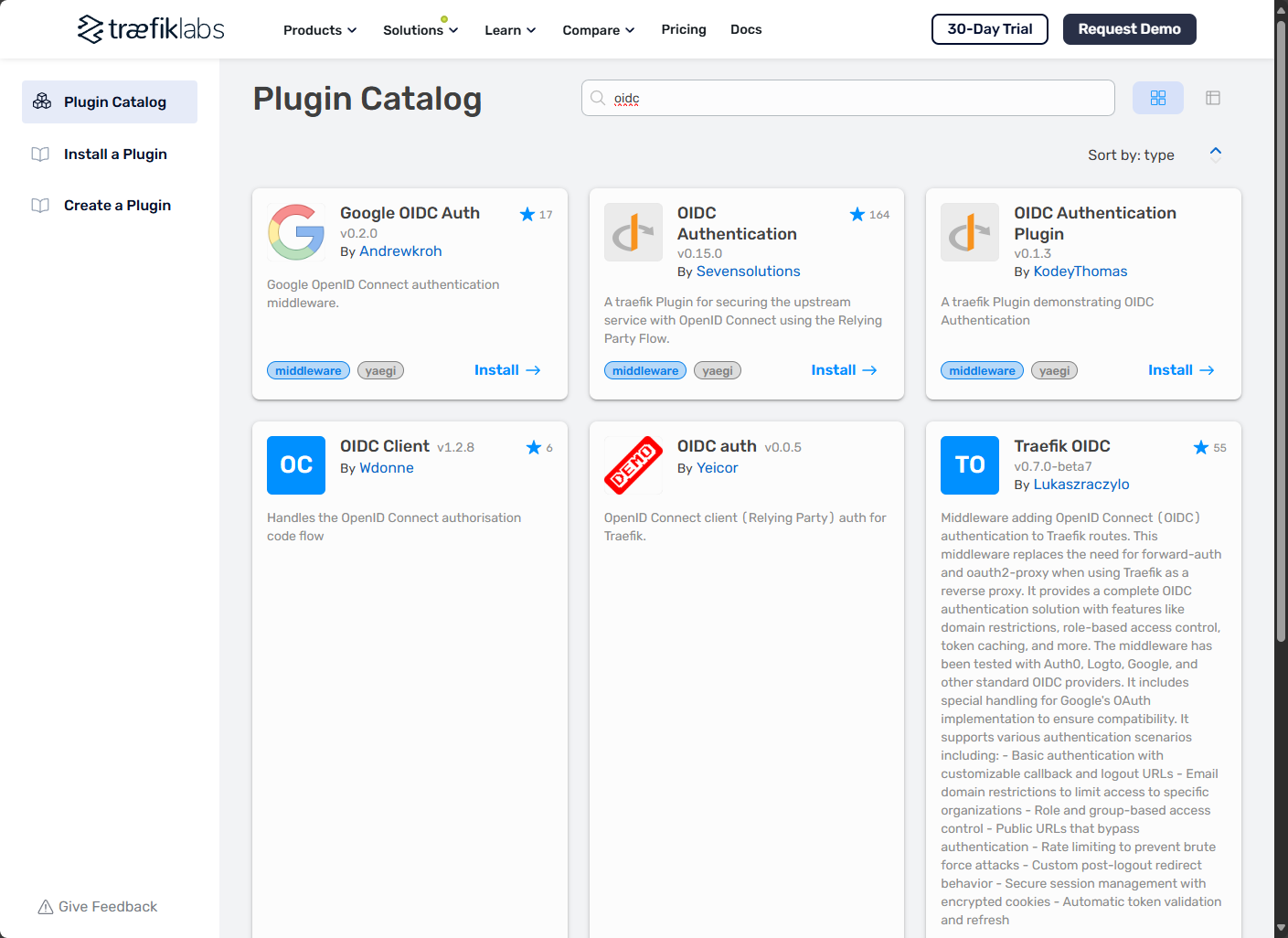Go to Create a Plugin section

coord(117,206)
